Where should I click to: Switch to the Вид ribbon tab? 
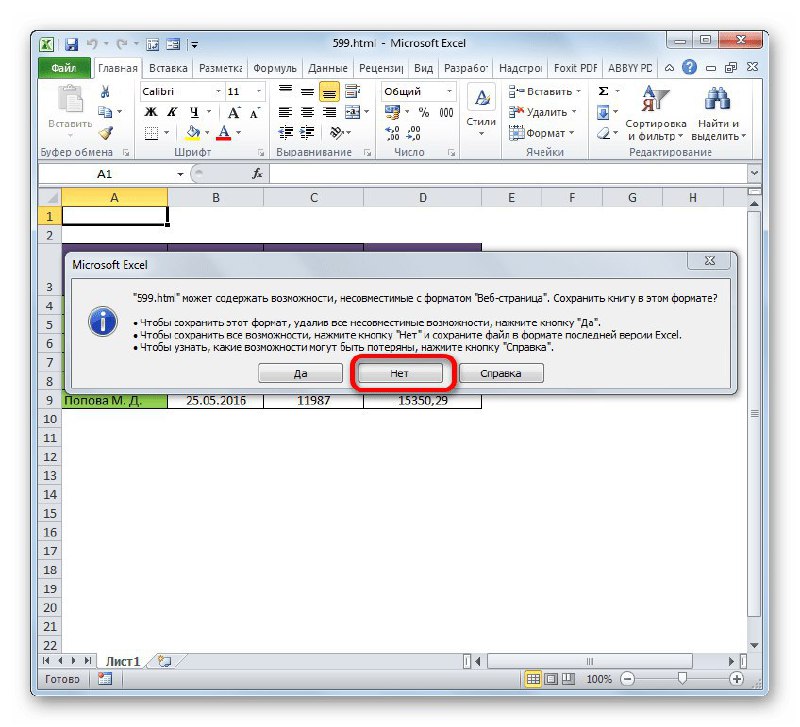[423, 68]
